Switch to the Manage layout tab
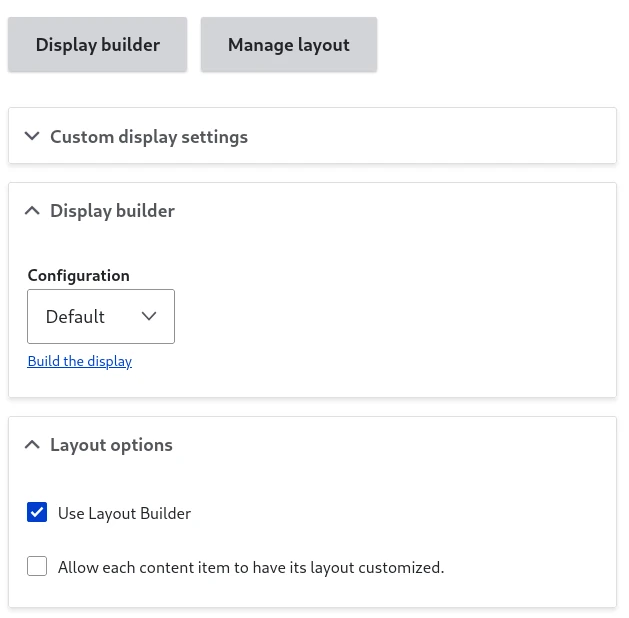Image resolution: width=629 pixels, height=618 pixels. point(289,45)
